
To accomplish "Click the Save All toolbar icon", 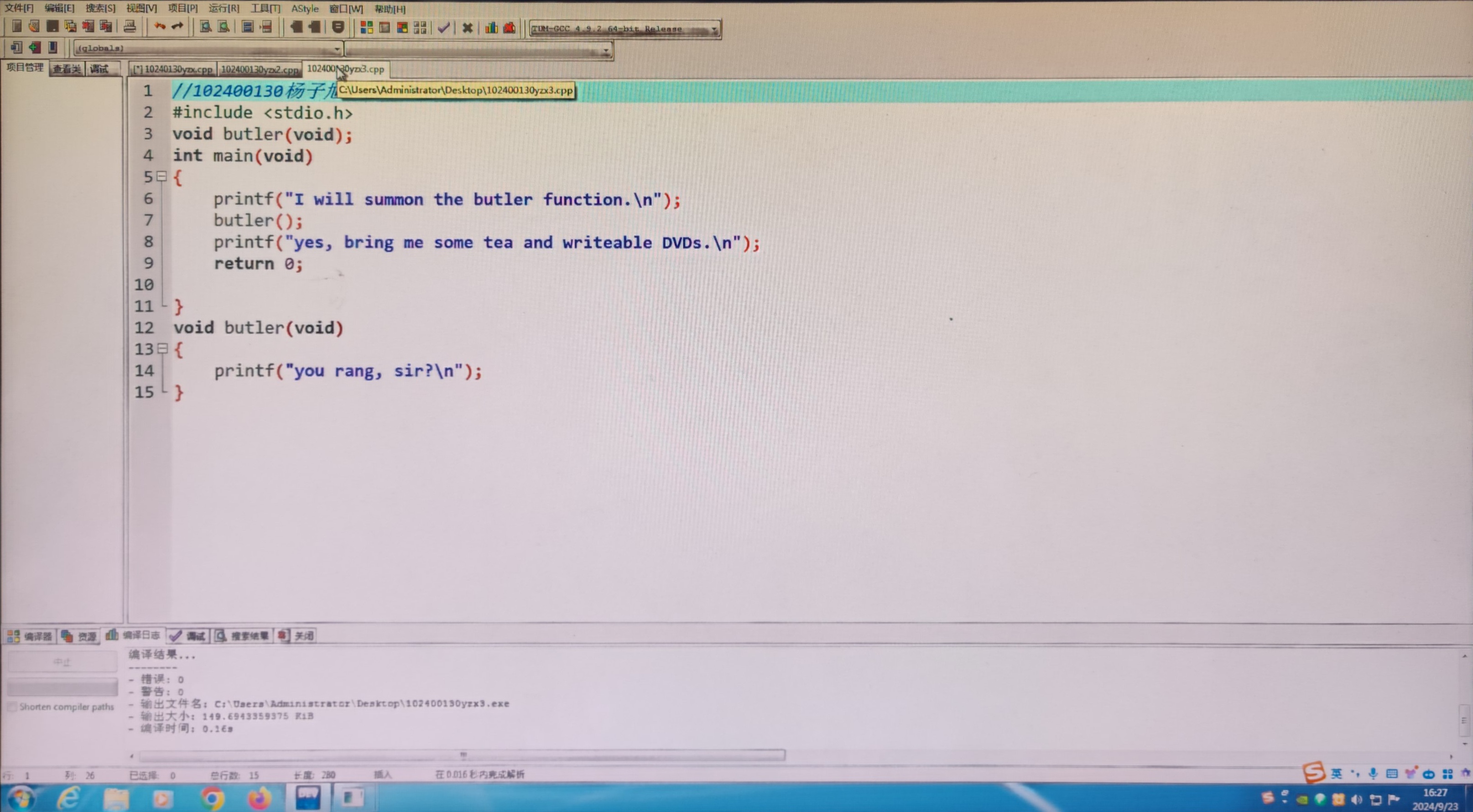I will tap(70, 26).
